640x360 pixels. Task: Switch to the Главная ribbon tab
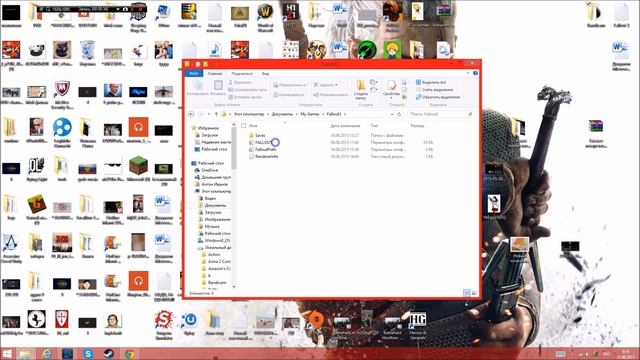pos(215,73)
